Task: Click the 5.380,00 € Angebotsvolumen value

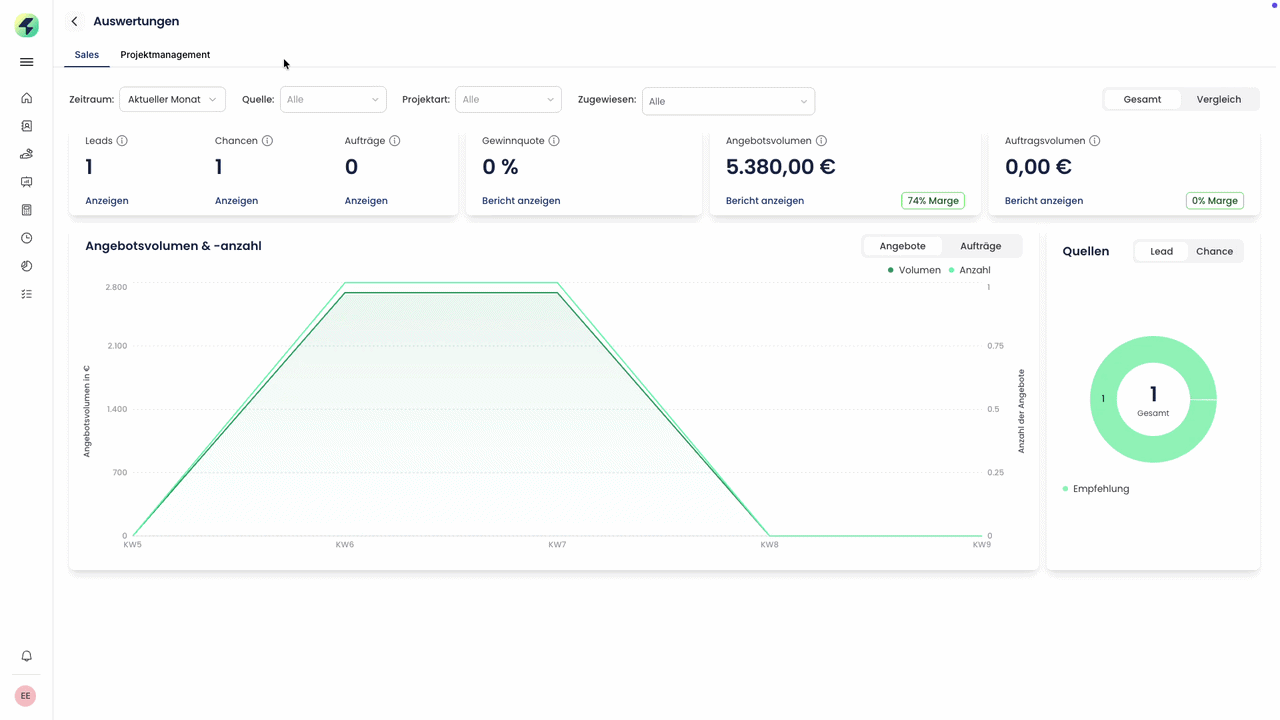Action: point(781,167)
